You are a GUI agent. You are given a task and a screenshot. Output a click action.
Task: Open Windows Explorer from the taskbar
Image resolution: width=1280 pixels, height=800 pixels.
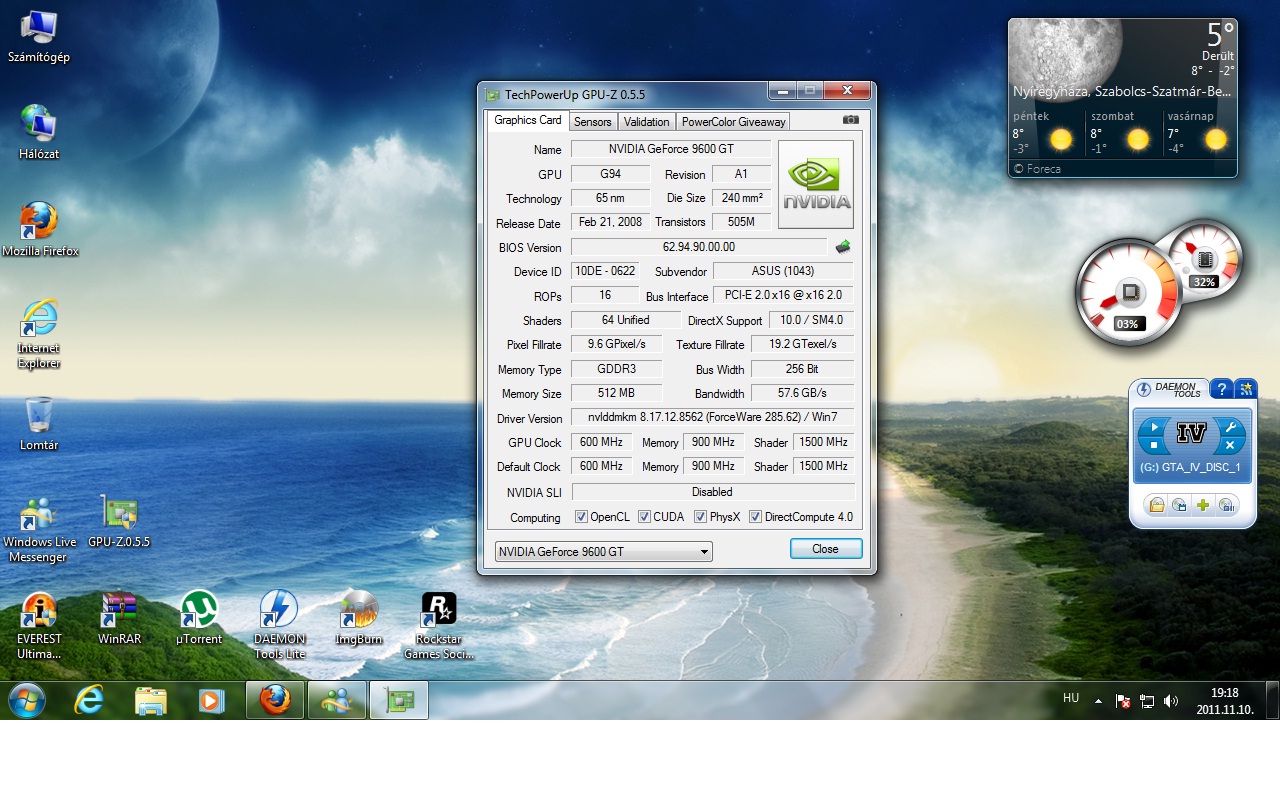150,700
